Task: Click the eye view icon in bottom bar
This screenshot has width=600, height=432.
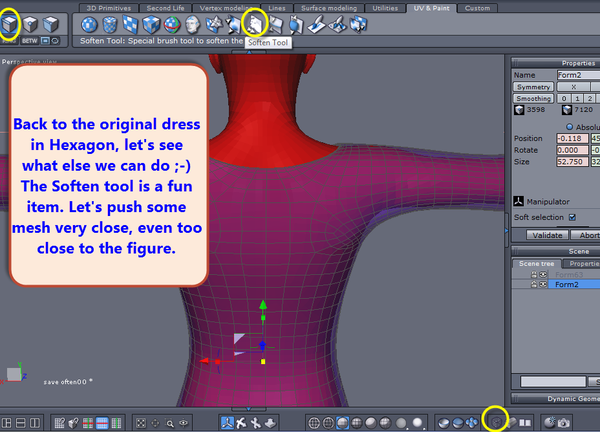Action: click(x=184, y=423)
